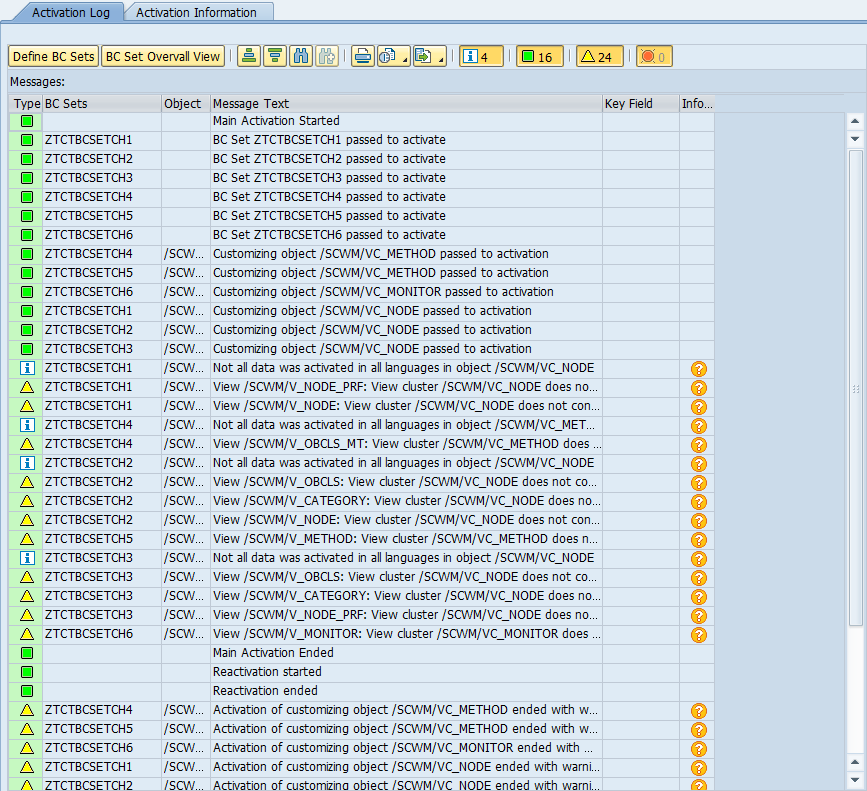Click the Sort descending toolbar icon
Screen dimensions: 867x791
[x=274, y=57]
